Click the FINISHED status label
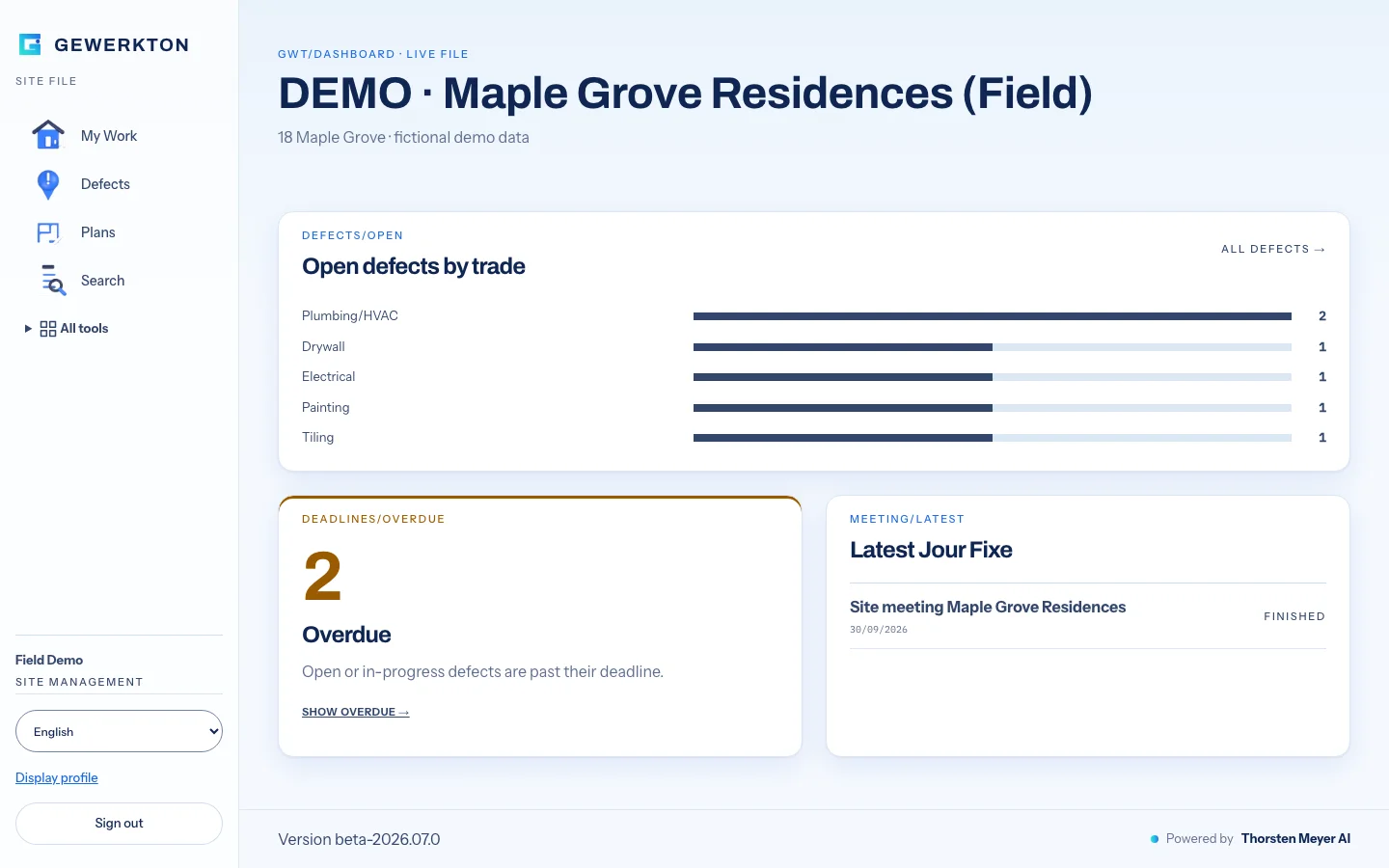The image size is (1389, 868). (x=1294, y=616)
